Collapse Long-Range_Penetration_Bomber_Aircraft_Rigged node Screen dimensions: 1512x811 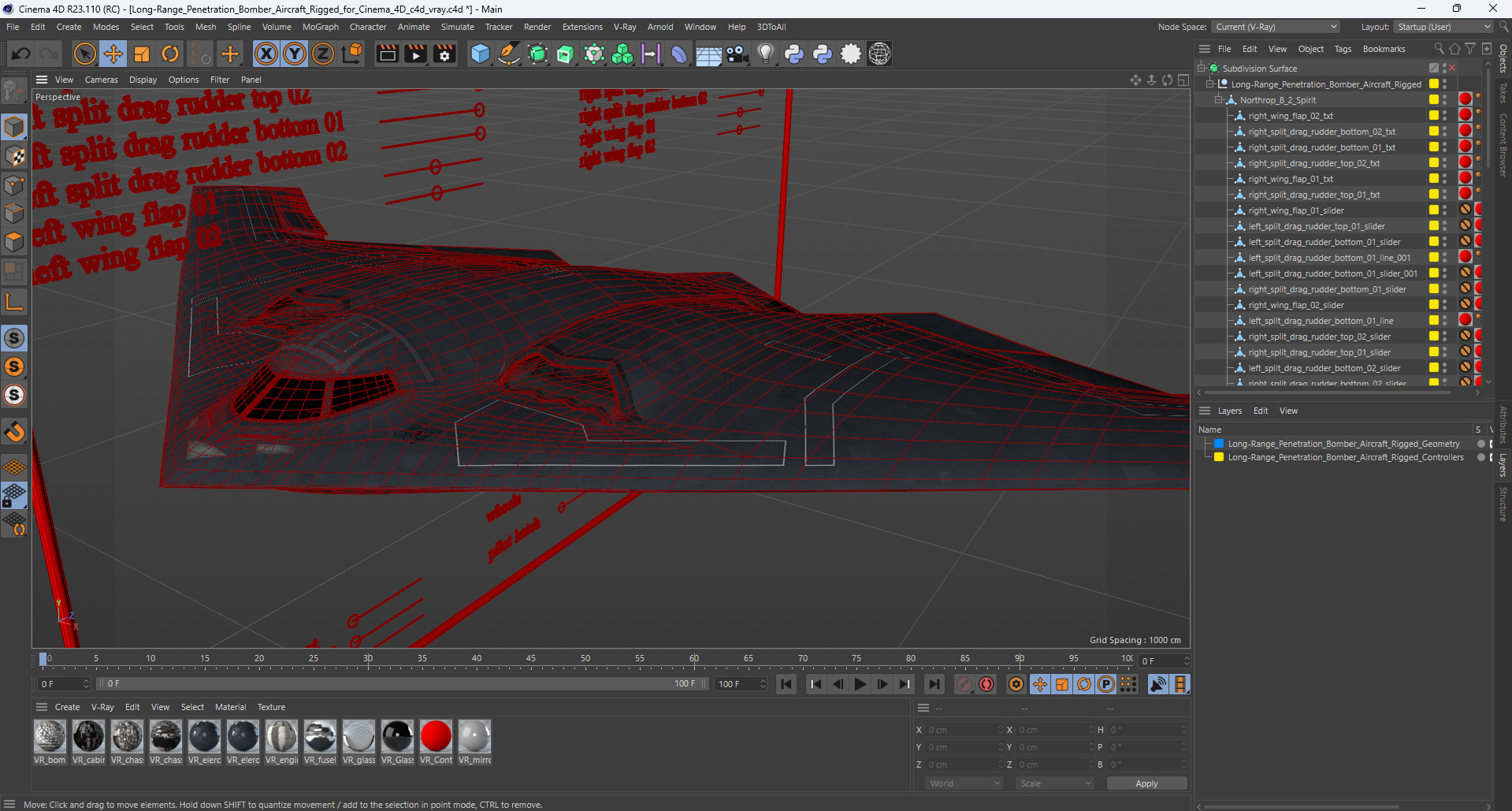[1210, 84]
